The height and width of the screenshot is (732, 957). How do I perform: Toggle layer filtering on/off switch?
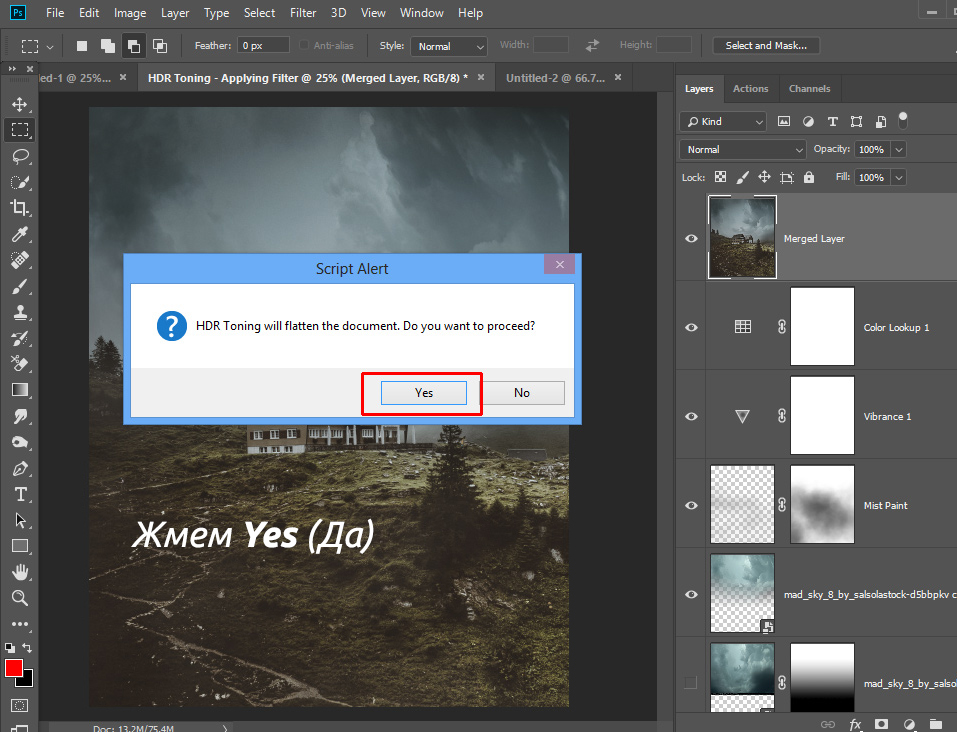click(x=903, y=120)
